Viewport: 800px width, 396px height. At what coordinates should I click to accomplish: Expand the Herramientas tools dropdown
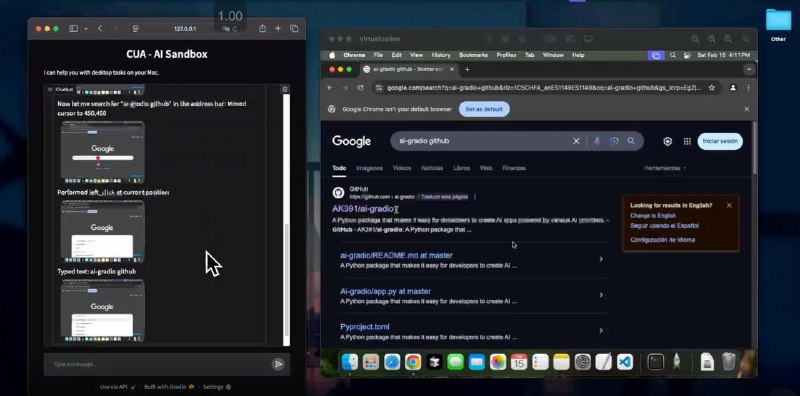point(665,168)
